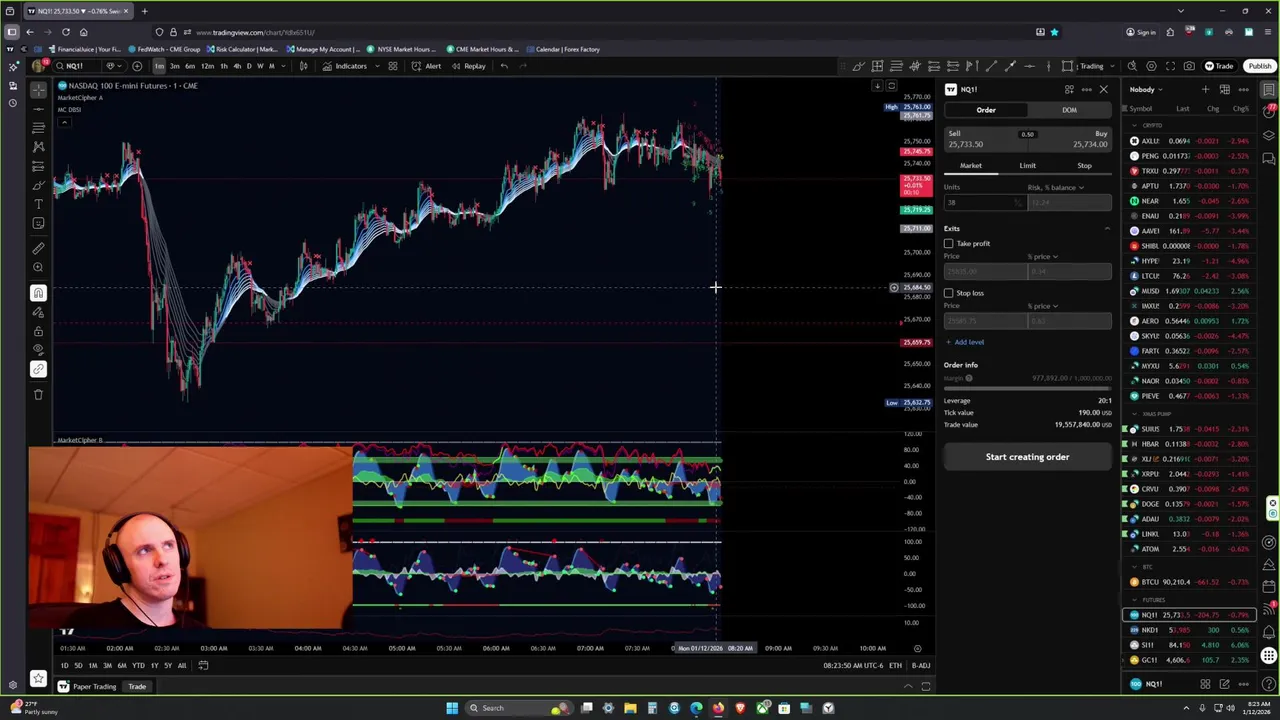Select the text annotation tool

[38, 204]
